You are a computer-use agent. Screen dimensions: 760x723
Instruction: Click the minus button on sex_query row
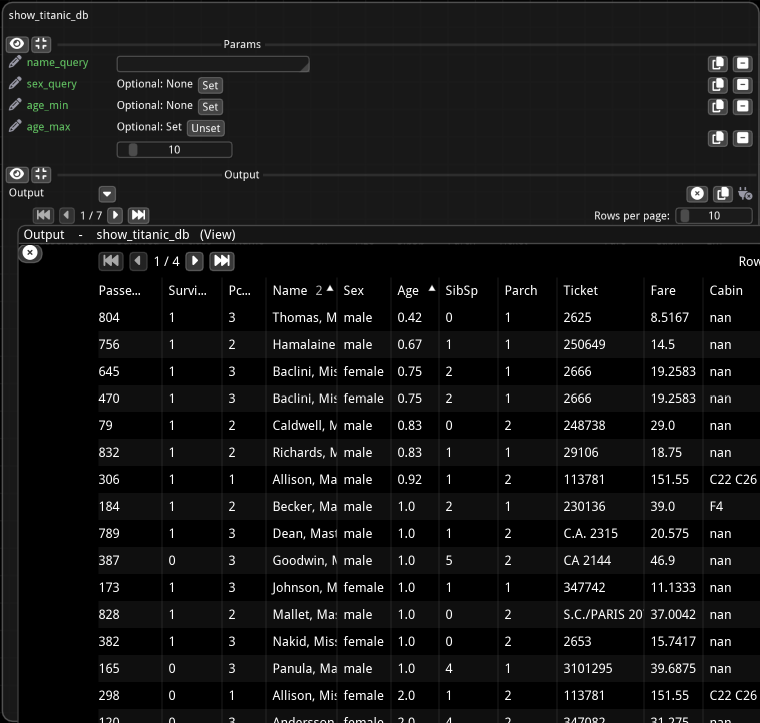pyautogui.click(x=742, y=85)
